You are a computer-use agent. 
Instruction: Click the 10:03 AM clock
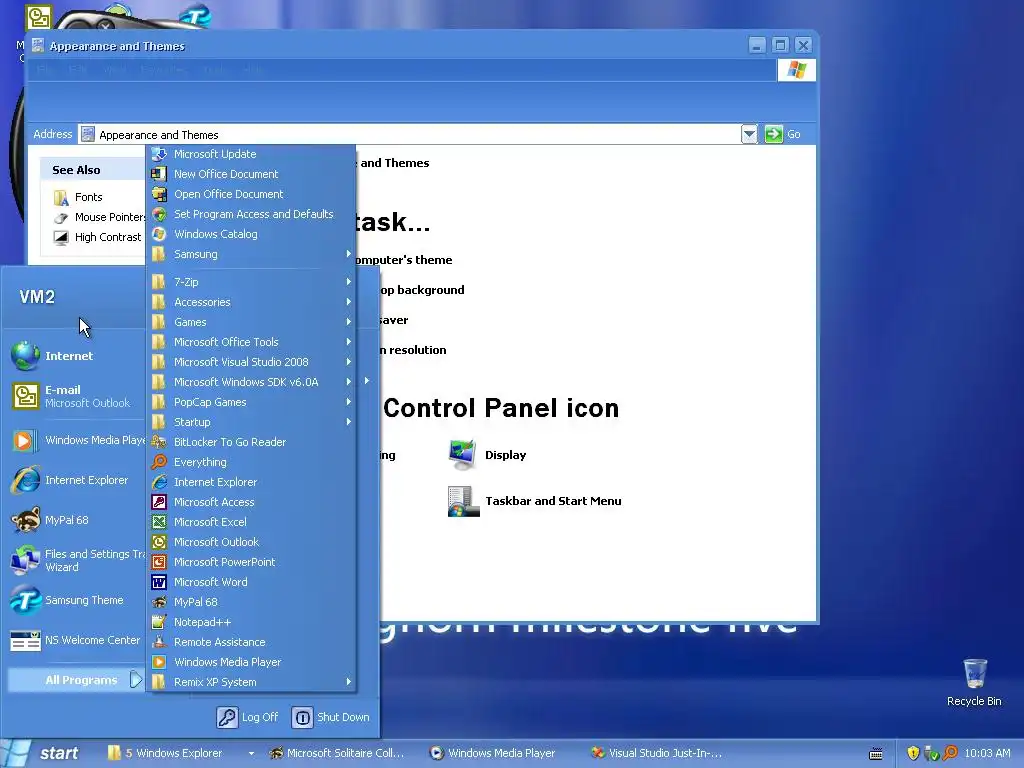pos(987,753)
